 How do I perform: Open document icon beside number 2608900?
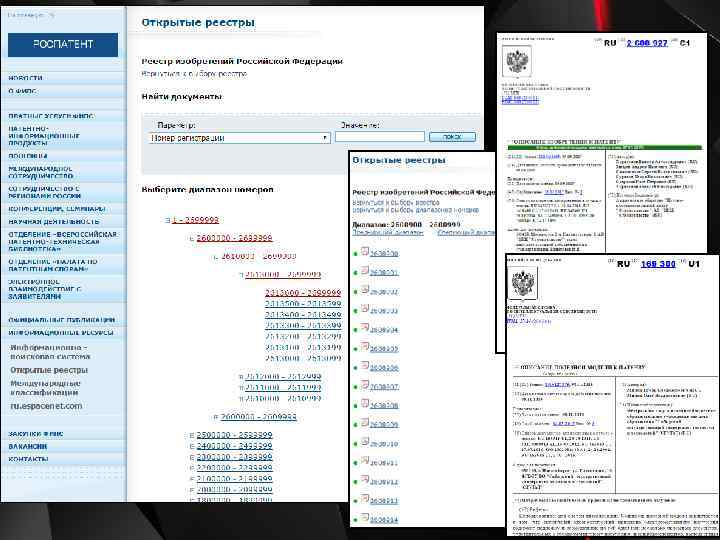(x=365, y=251)
